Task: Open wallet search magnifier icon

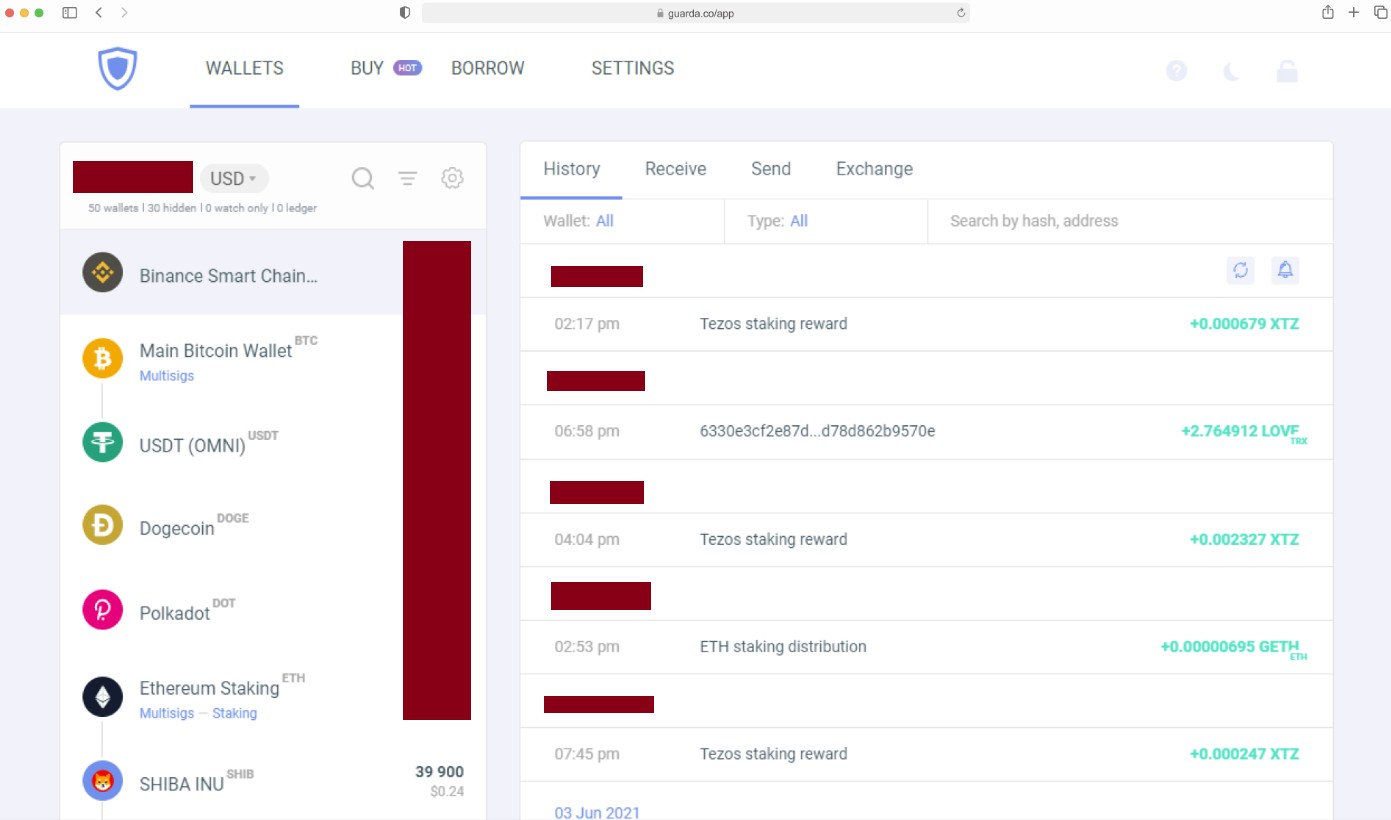Action: tap(363, 179)
